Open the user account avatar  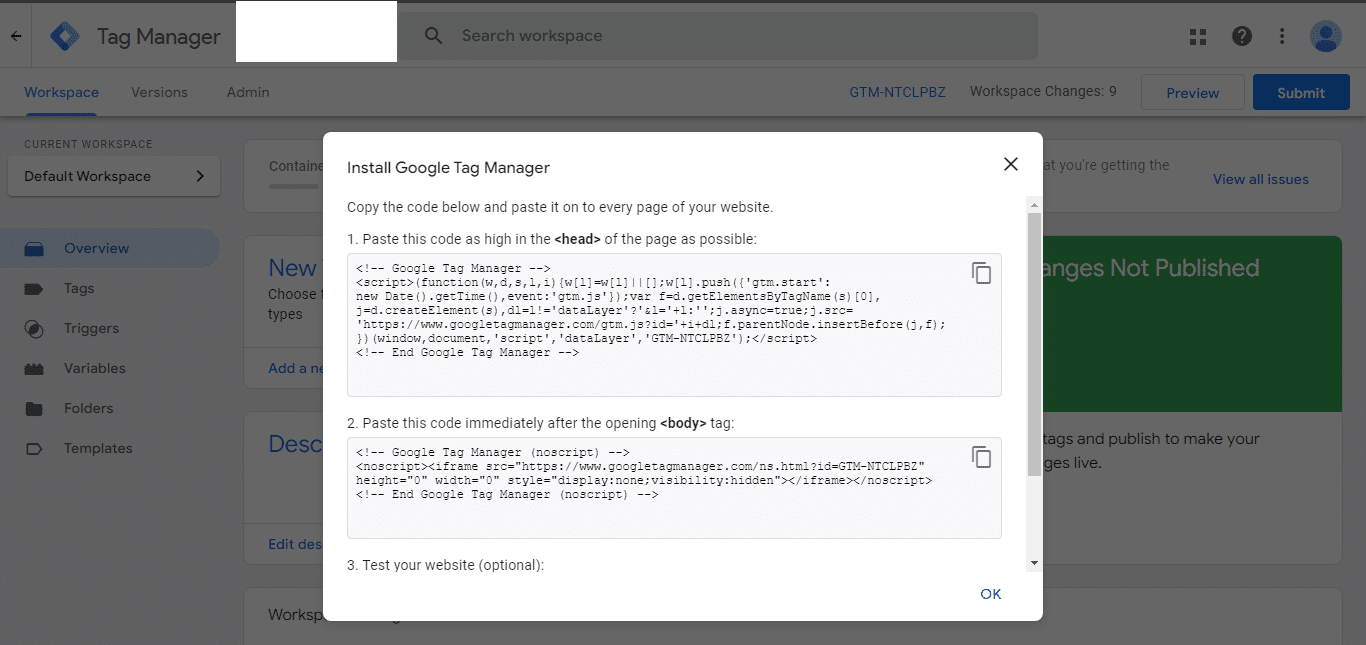1326,36
